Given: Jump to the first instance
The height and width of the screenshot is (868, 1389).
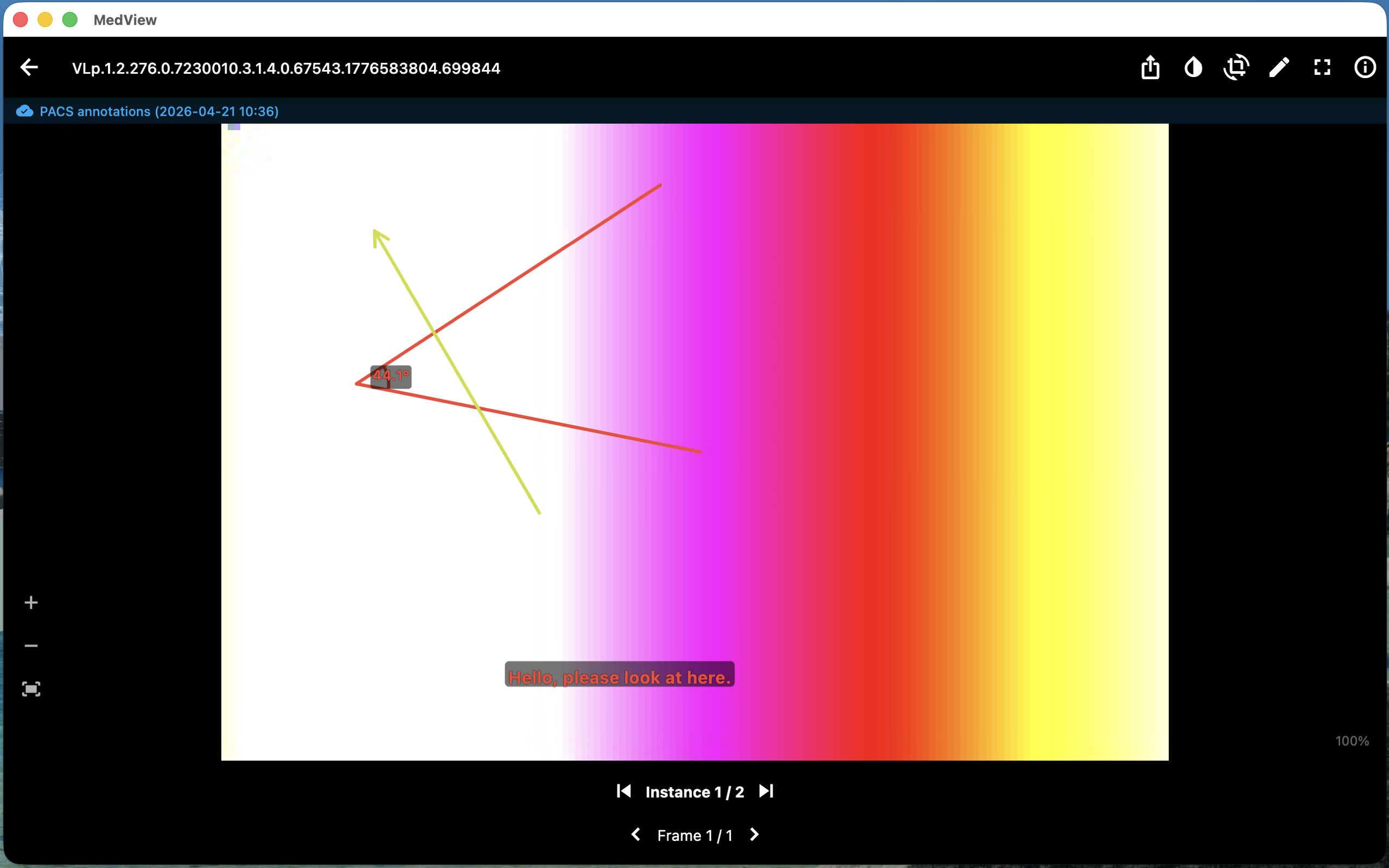Looking at the screenshot, I should click(624, 791).
